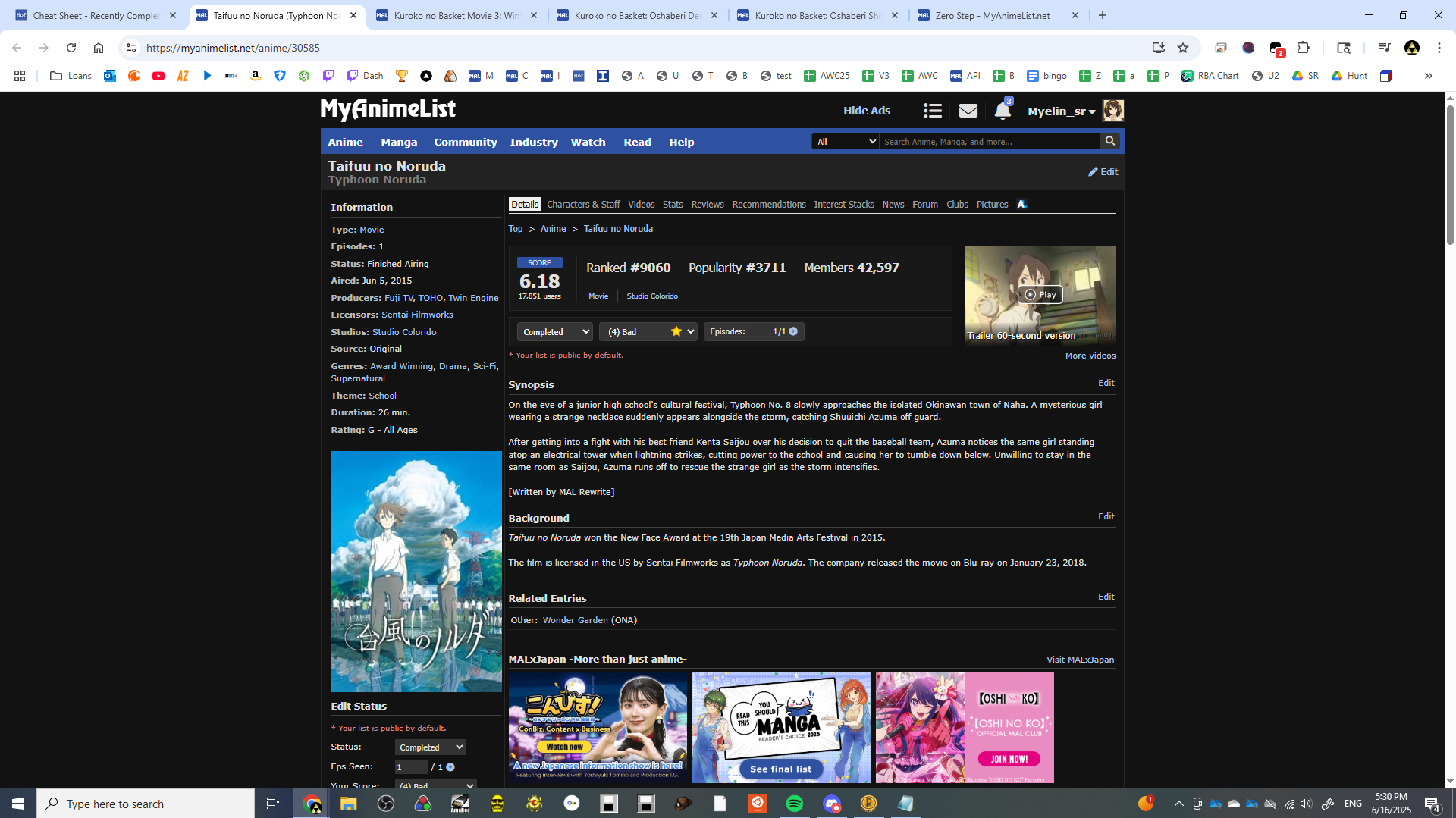Click the Taifuu no Noruda poster image
Screen dimensions: 1456x818
(x=416, y=572)
